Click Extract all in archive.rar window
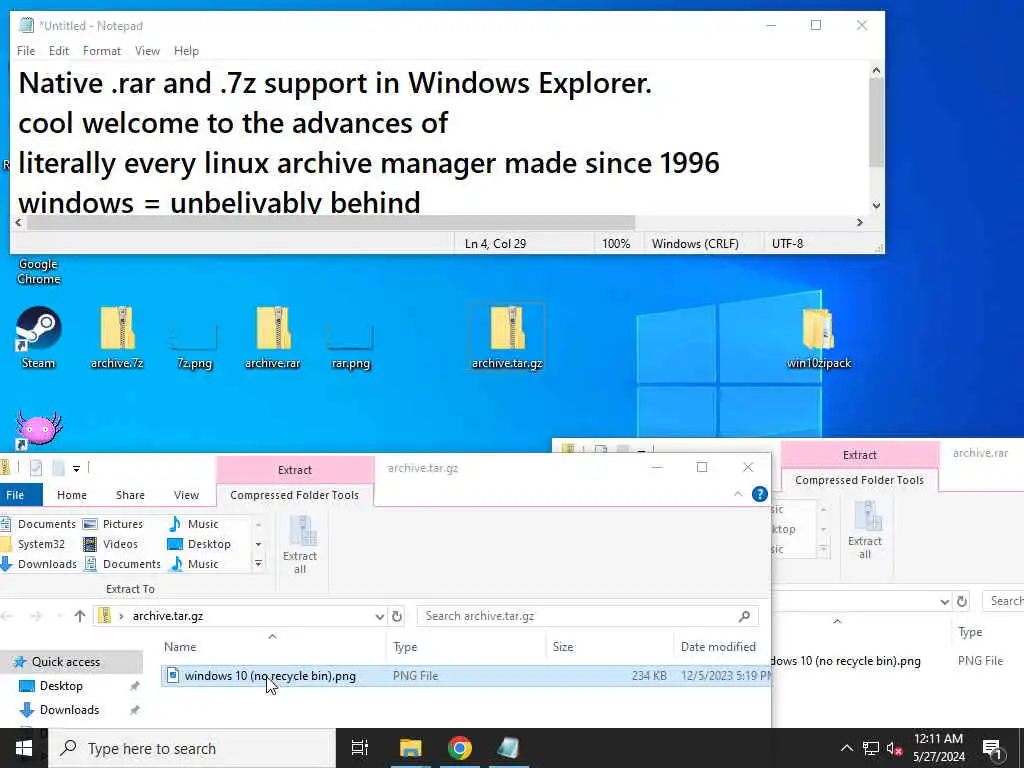The image size is (1024, 768). point(865,530)
